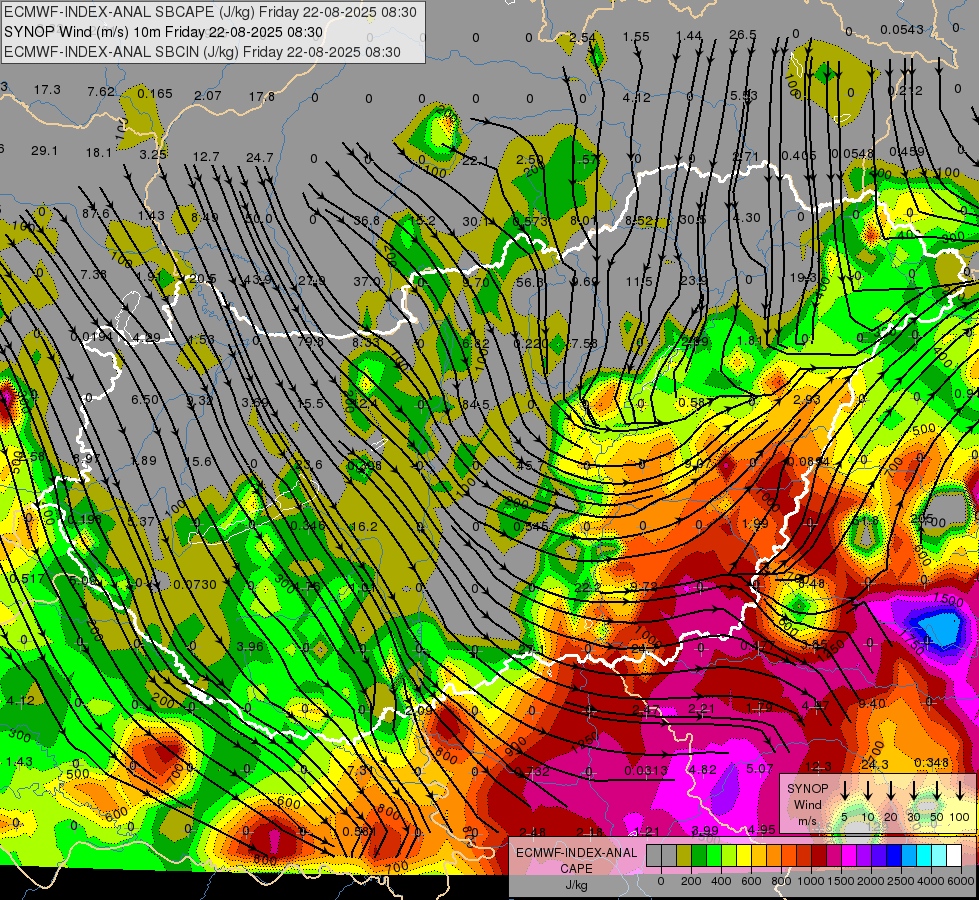Click the 20 m/s wind arrow in the legend
Image resolution: width=979 pixels, height=900 pixels.
pos(891,791)
